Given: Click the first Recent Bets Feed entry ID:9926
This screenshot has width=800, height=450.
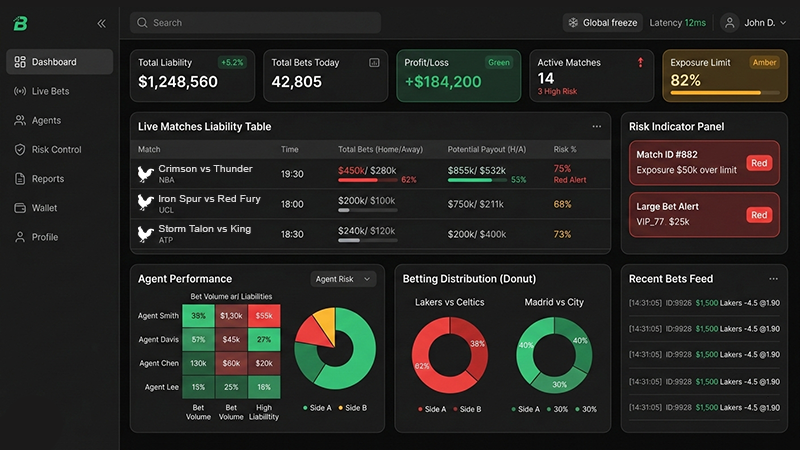Looking at the screenshot, I should coord(704,303).
